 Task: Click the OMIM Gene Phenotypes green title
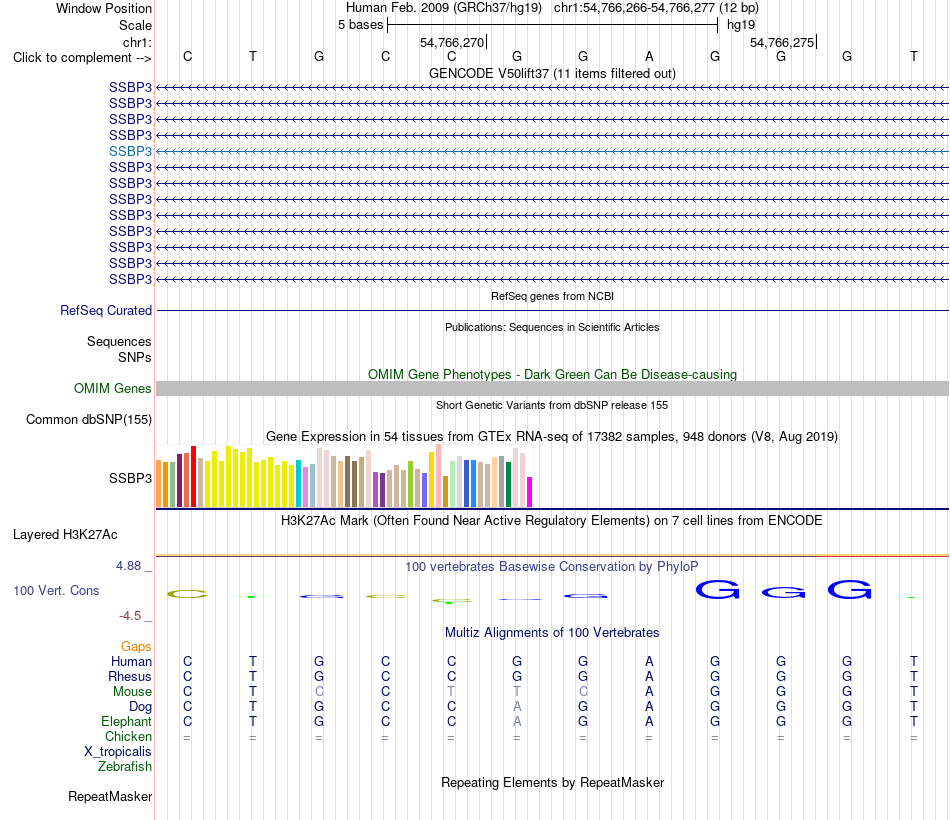click(x=552, y=375)
